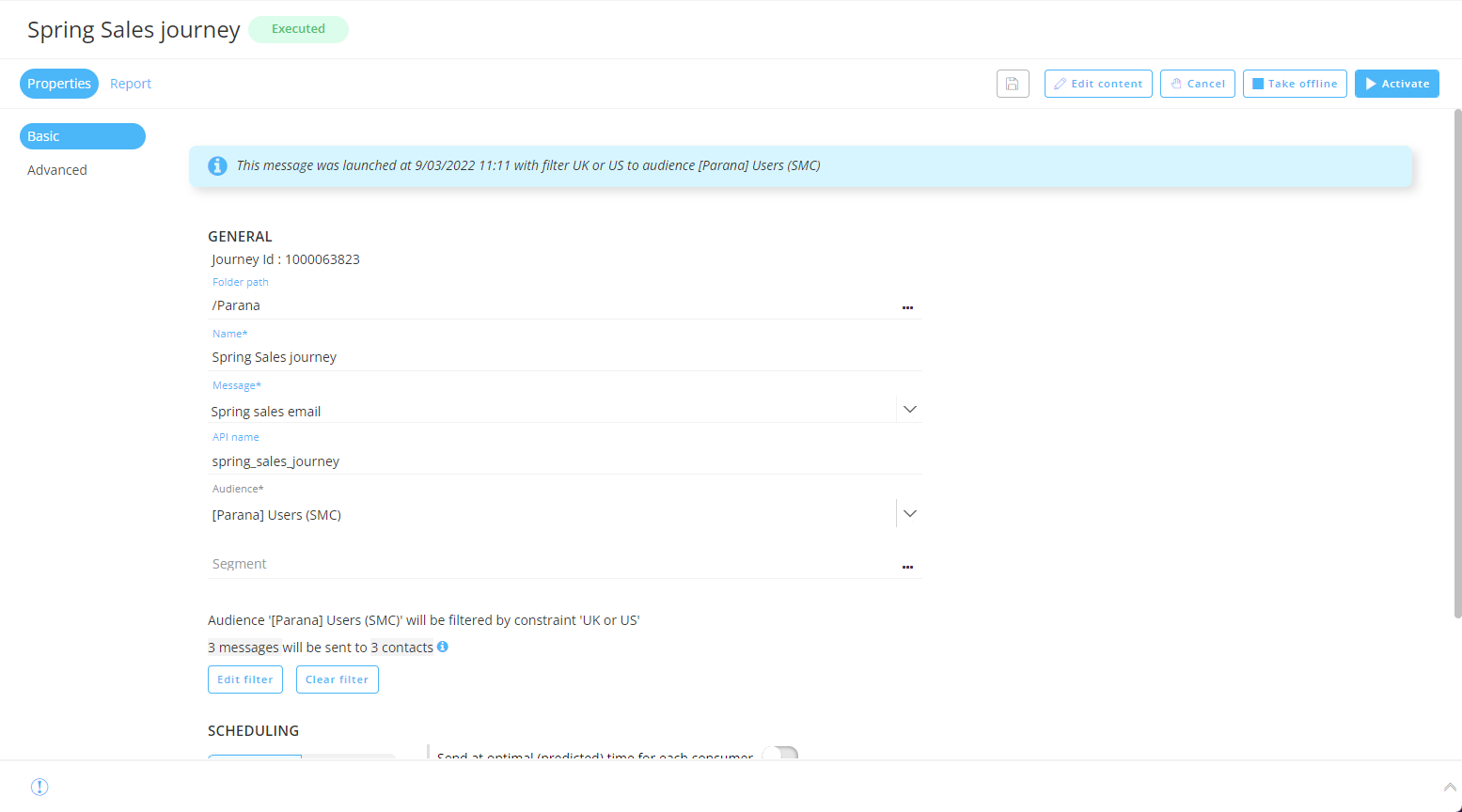The height and width of the screenshot is (812, 1462).
Task: Collapse the panel with the bottom-right chevron
Action: click(x=1450, y=787)
